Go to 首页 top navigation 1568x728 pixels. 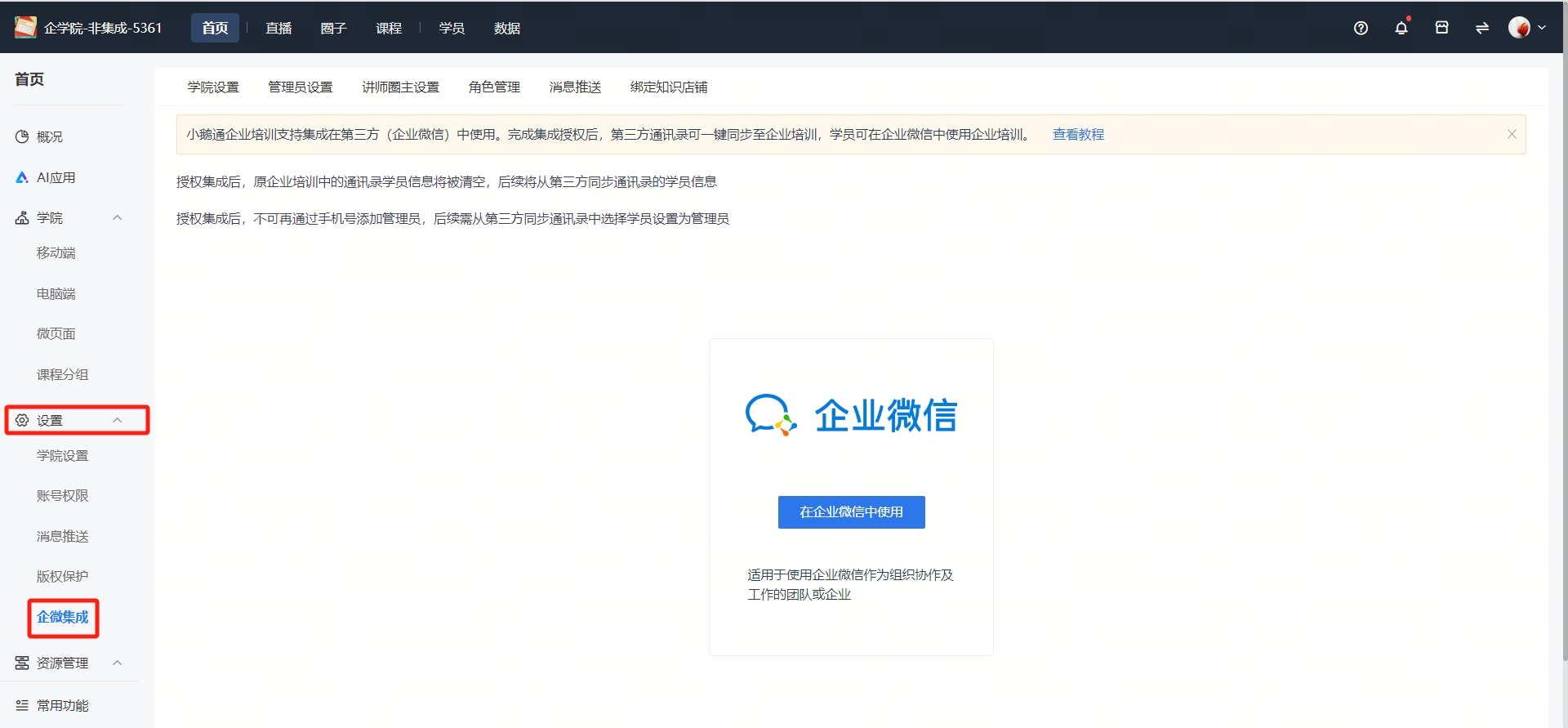[215, 28]
